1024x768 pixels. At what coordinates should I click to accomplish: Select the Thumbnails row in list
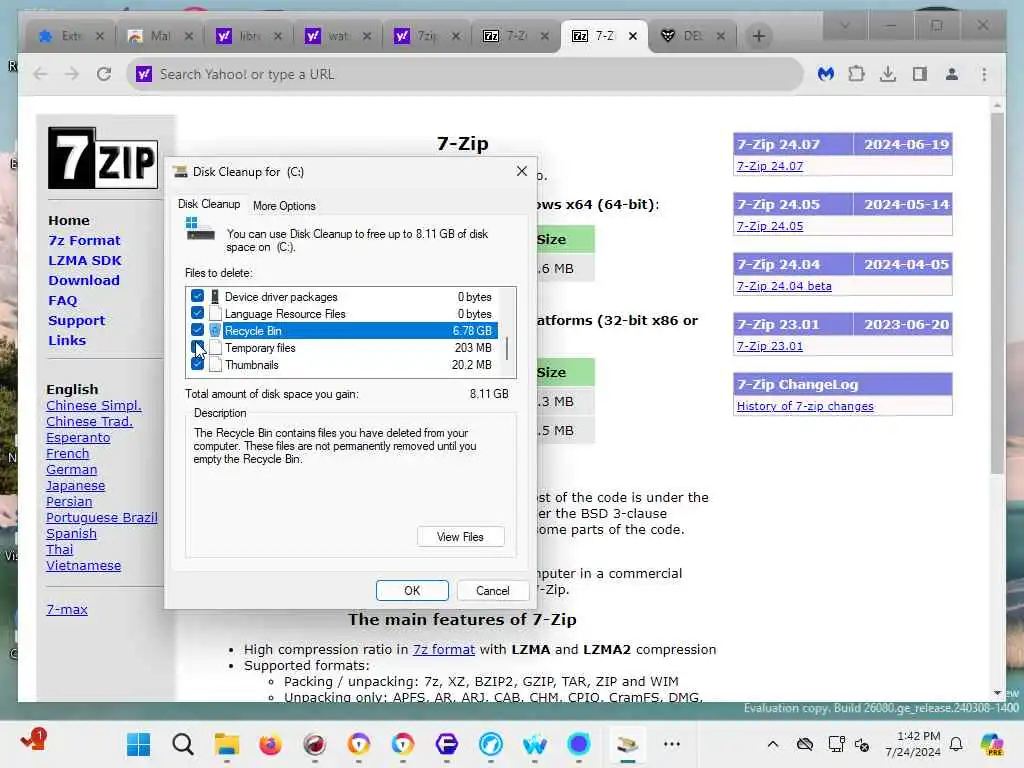pyautogui.click(x=344, y=364)
